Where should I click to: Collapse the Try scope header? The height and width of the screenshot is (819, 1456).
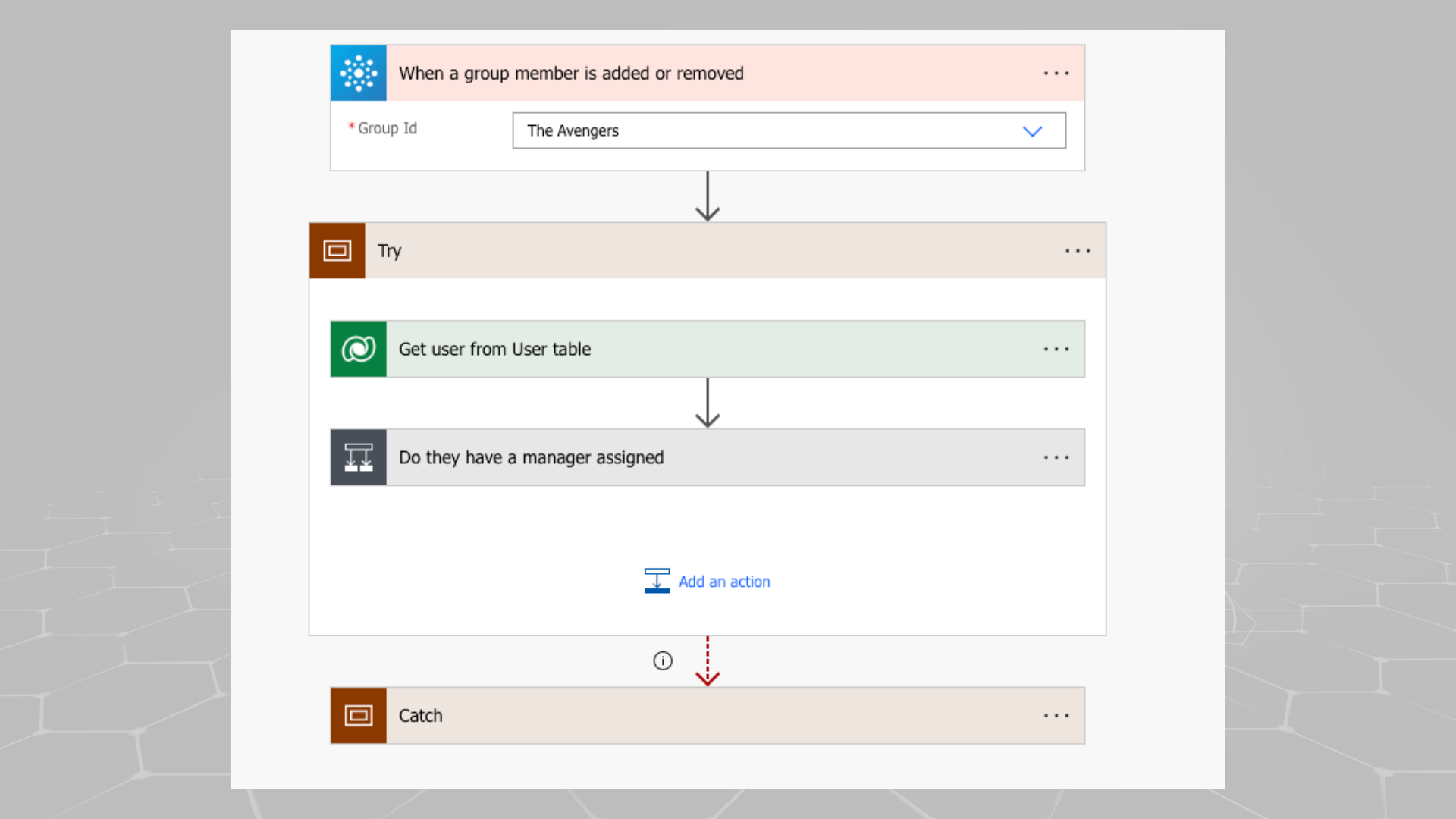point(708,250)
